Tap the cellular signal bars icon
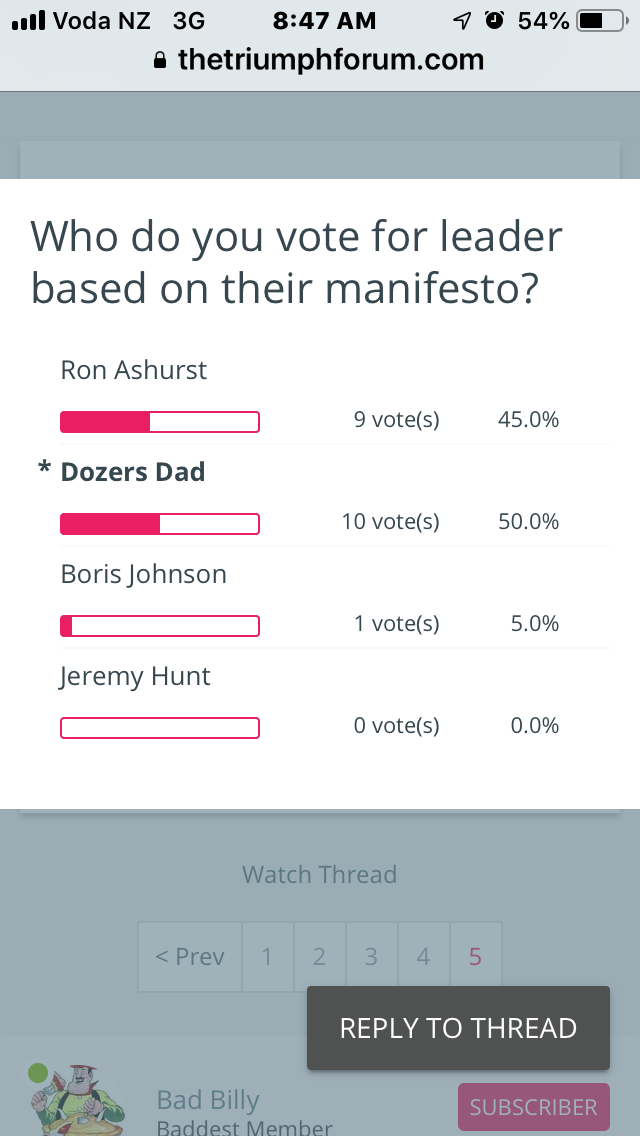The height and width of the screenshot is (1136, 640). pos(29,21)
